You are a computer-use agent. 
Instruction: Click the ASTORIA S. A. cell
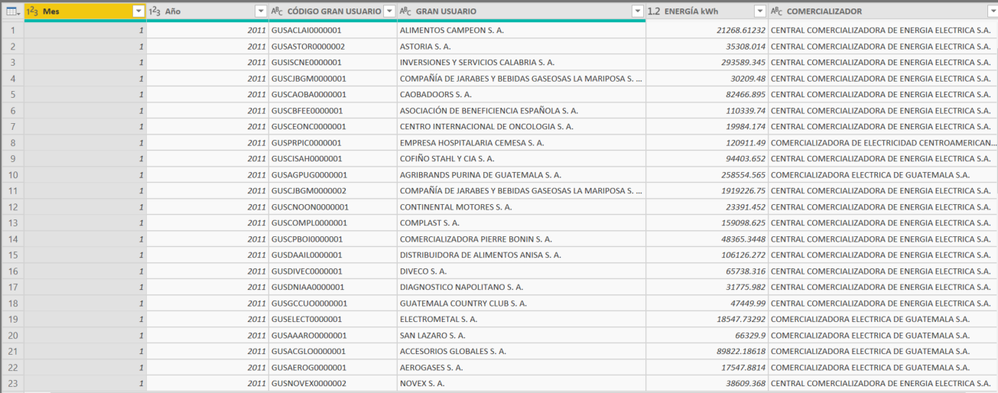[521, 46]
